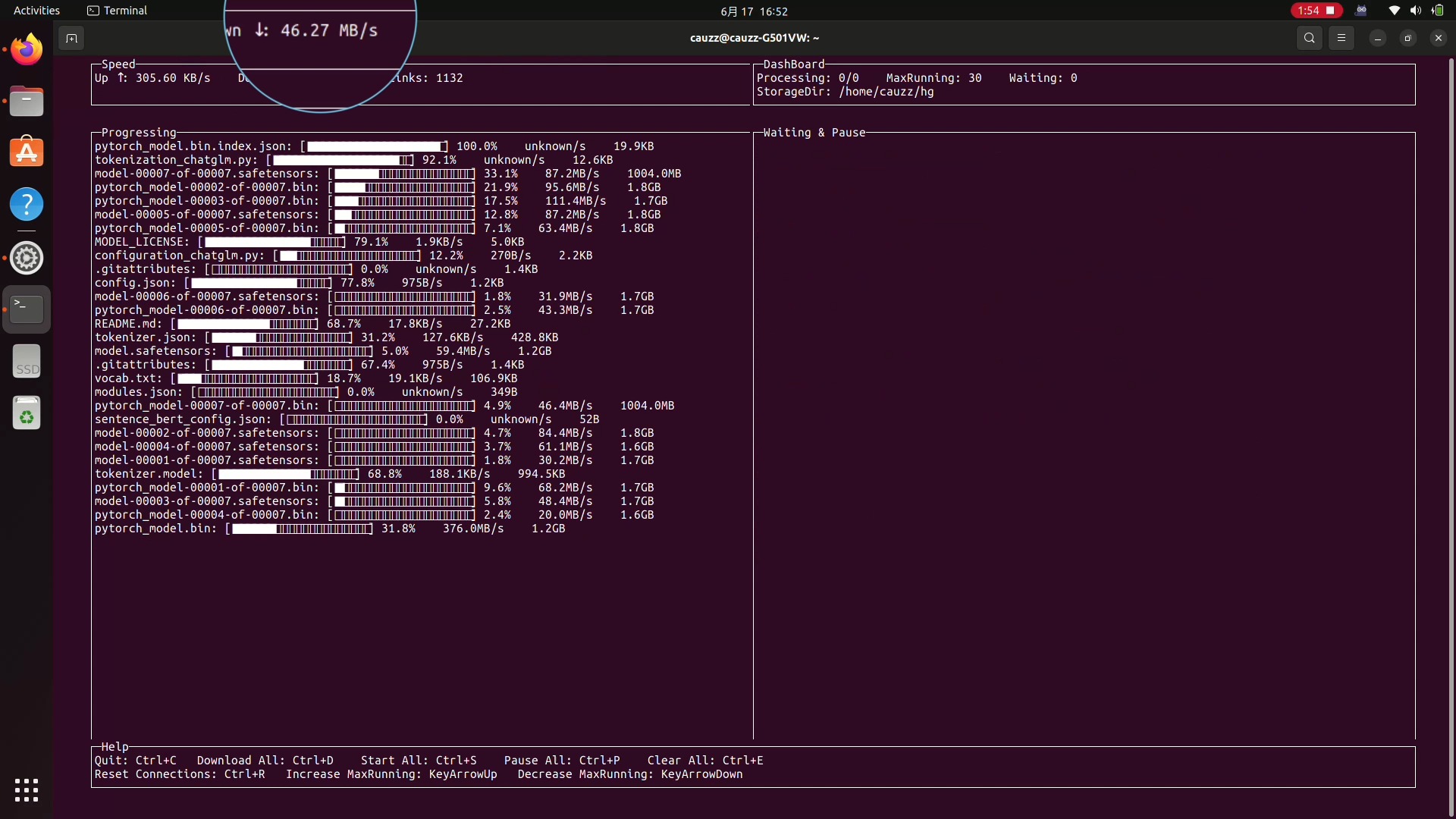
Task: Click Activities in top bar
Action: click(x=36, y=11)
